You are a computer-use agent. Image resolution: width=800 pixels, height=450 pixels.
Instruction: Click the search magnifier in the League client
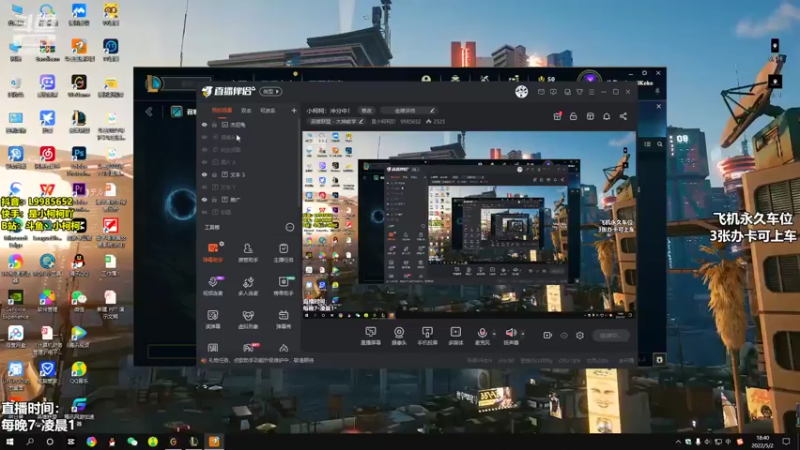(660, 144)
